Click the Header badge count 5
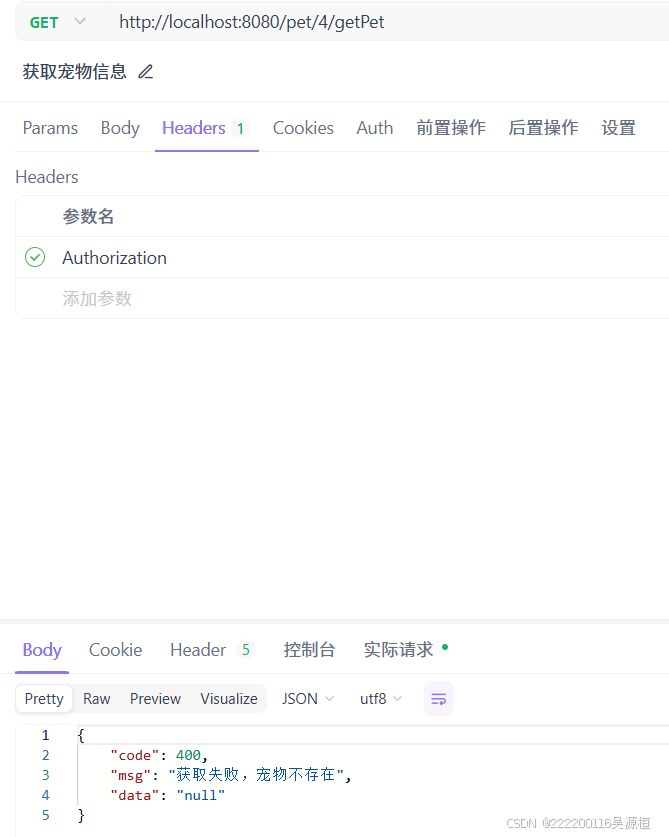669x837 pixels. point(246,650)
